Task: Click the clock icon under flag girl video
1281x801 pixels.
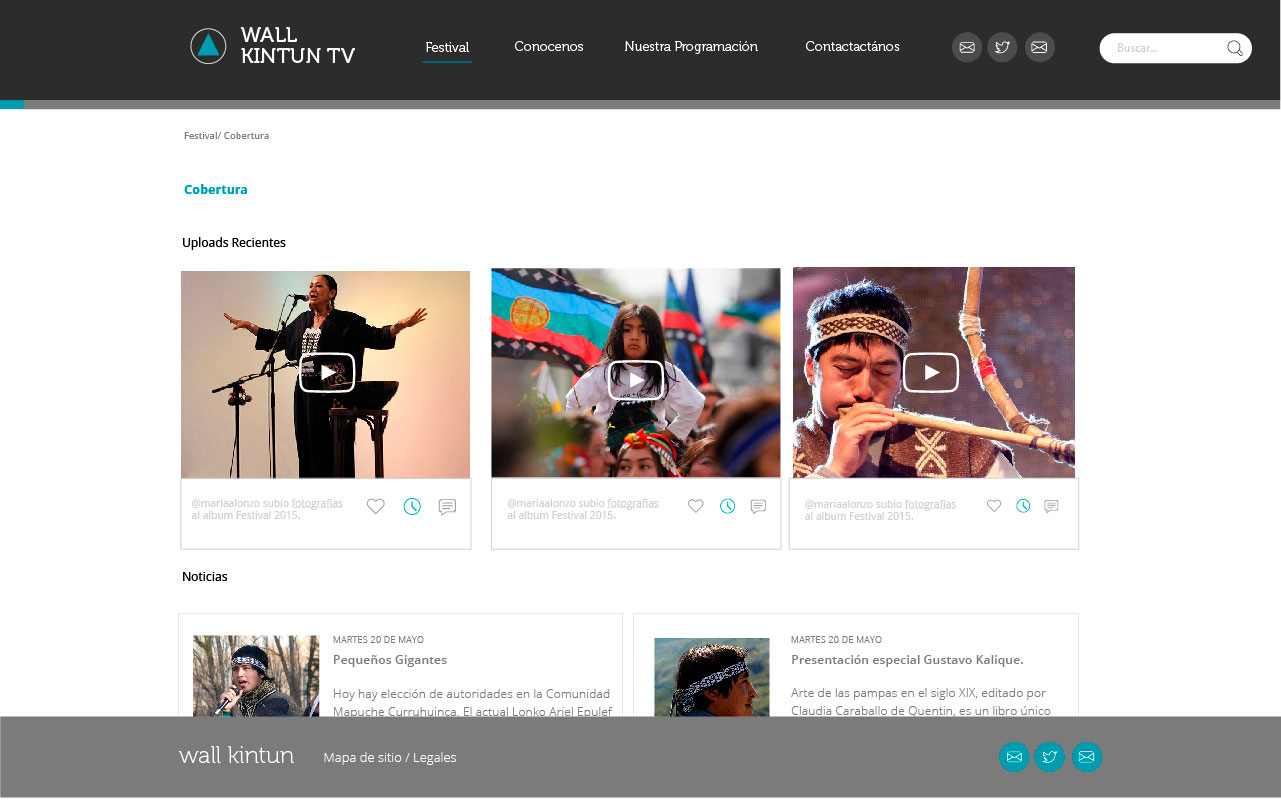Action: pyautogui.click(x=727, y=507)
